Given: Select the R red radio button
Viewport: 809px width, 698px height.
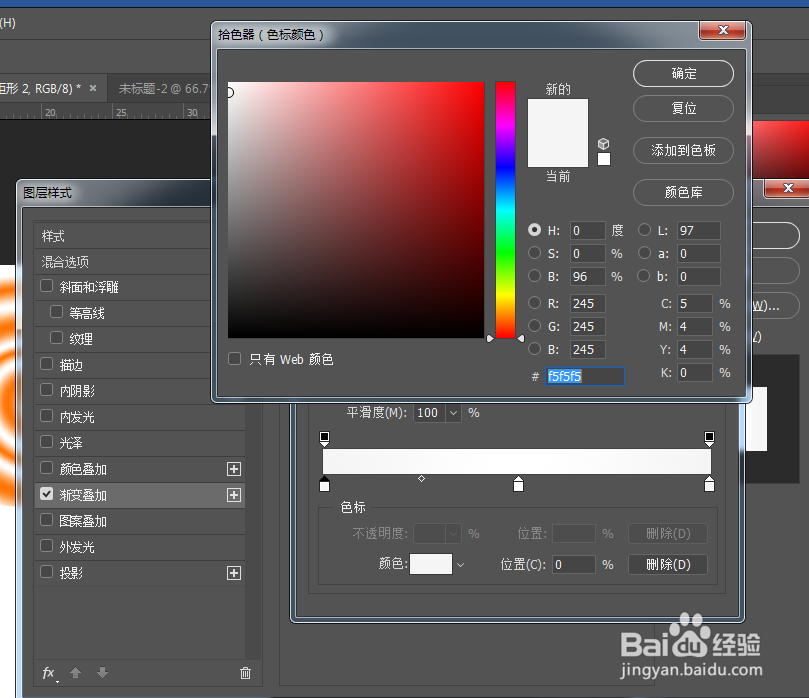Looking at the screenshot, I should 535,303.
